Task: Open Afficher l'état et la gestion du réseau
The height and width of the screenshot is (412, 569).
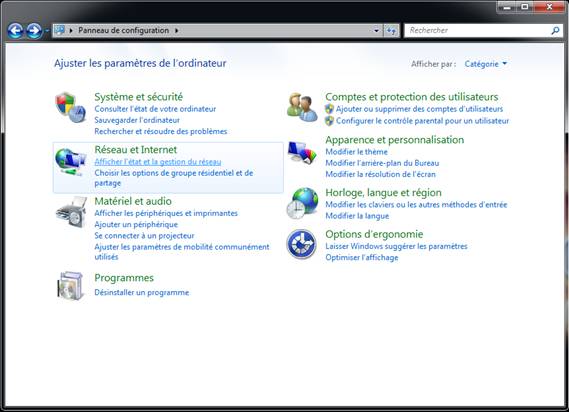Action: point(157,162)
